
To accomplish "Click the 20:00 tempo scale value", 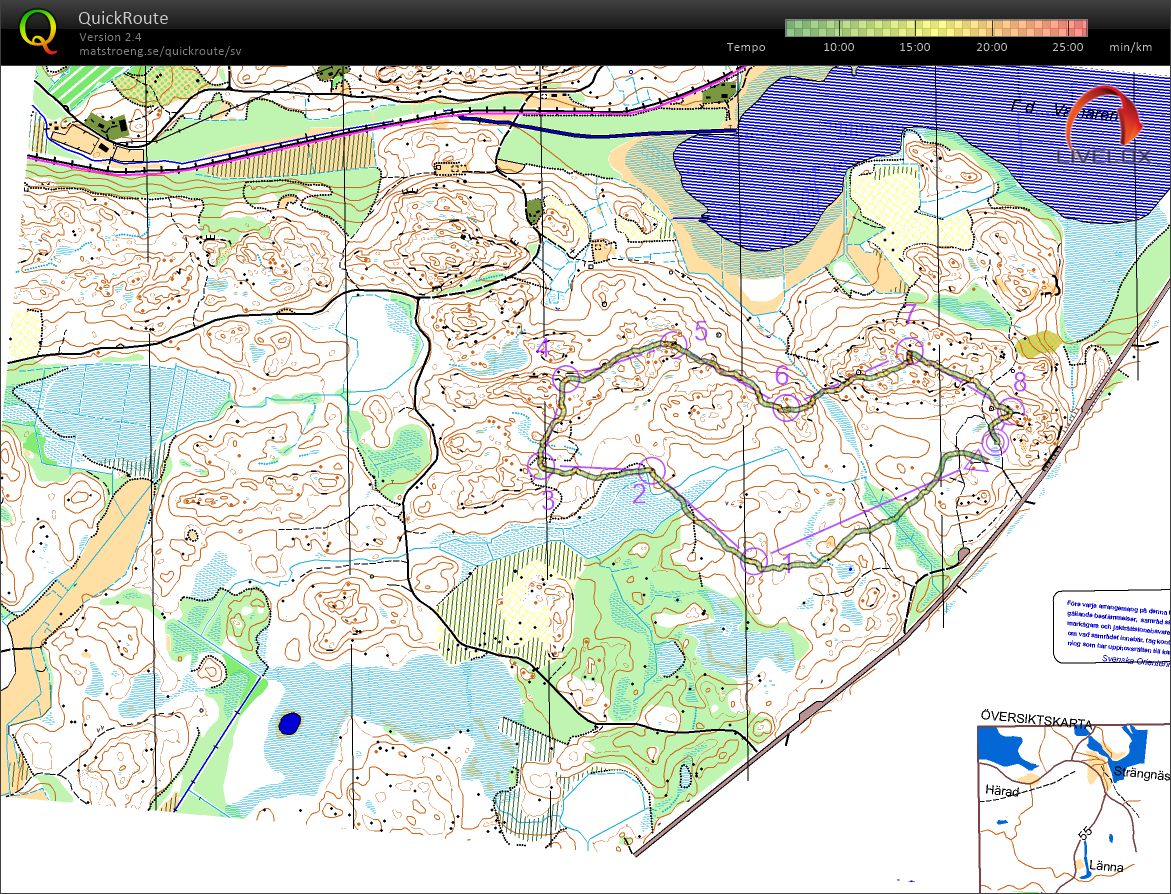I will (991, 47).
